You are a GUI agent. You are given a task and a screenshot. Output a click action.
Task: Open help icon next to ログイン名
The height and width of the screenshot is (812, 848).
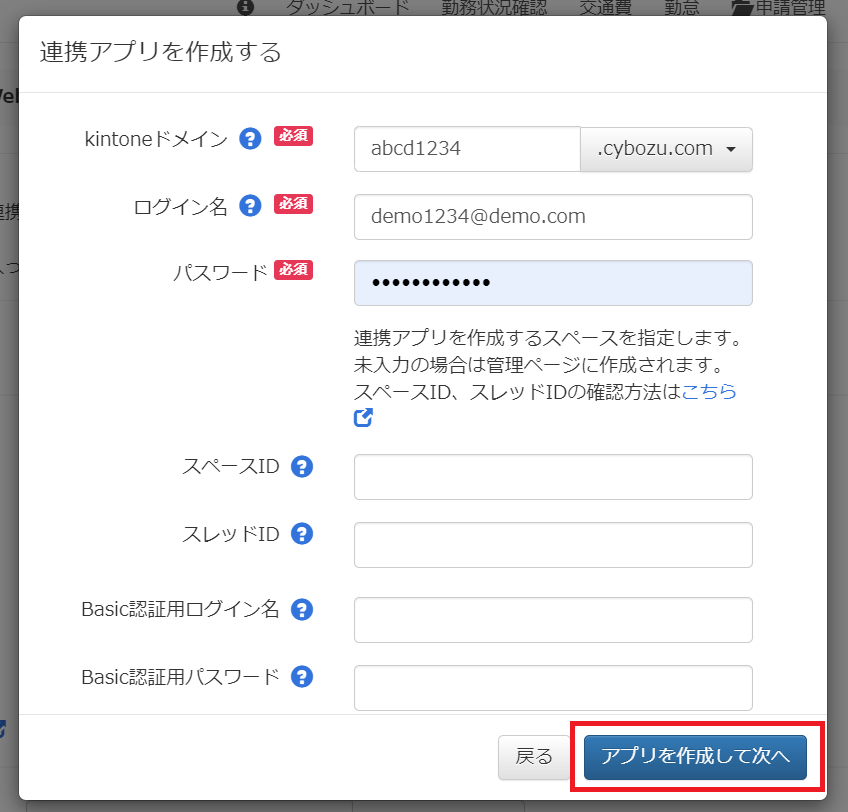250,206
